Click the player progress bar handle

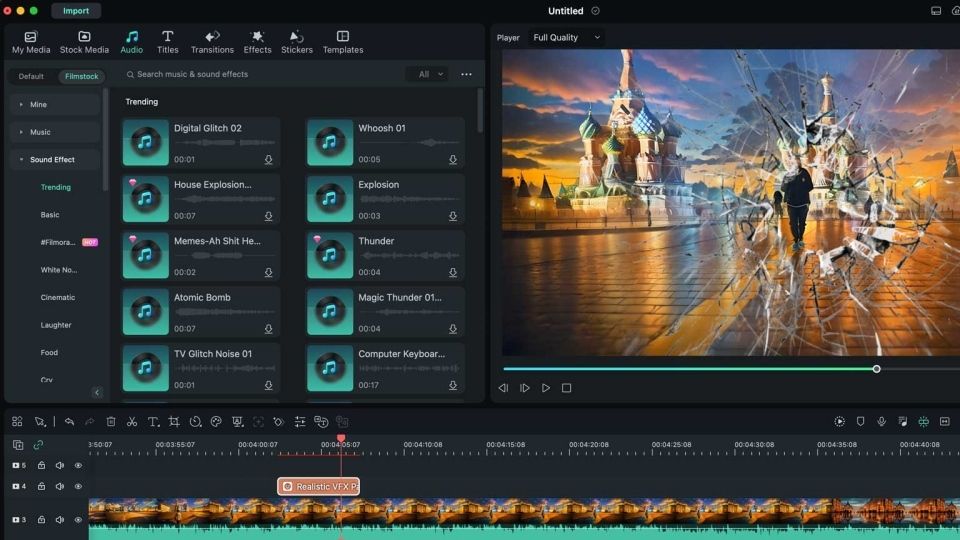point(876,369)
